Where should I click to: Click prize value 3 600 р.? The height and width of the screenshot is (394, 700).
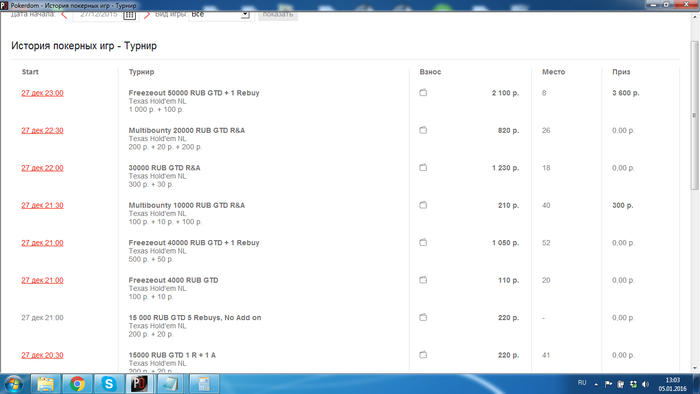(x=625, y=93)
